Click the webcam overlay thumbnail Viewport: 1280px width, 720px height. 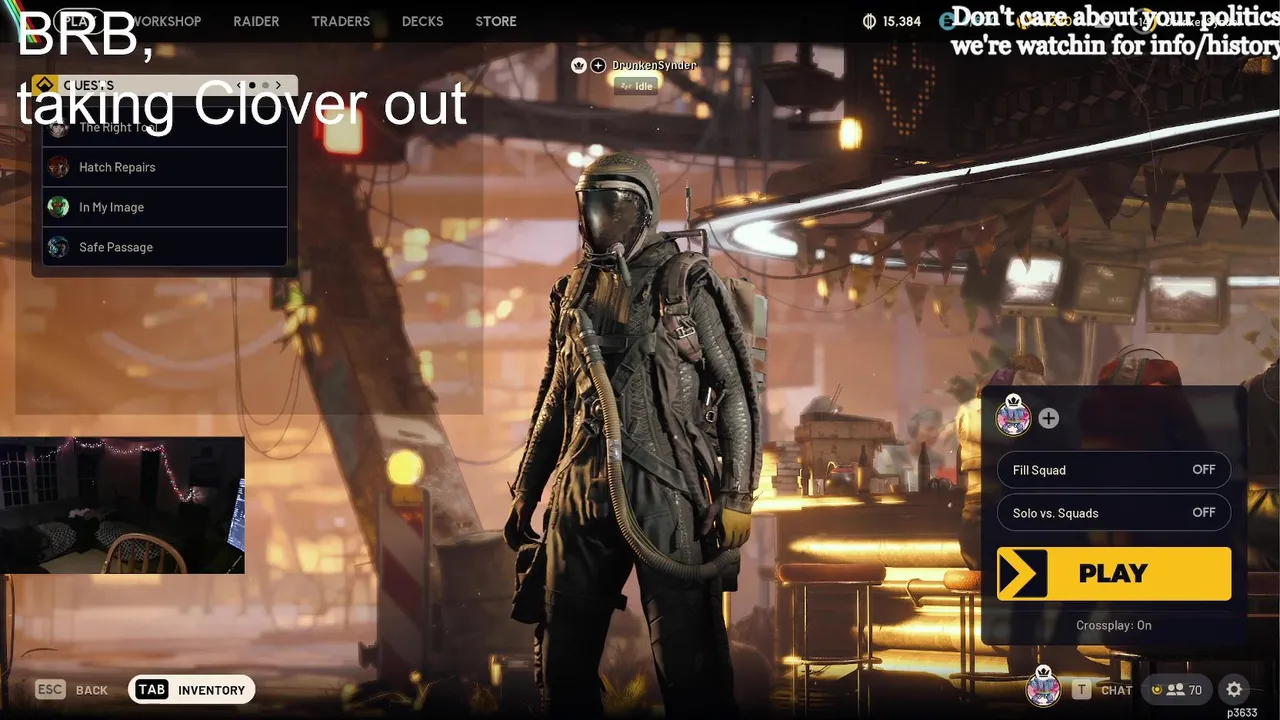122,505
